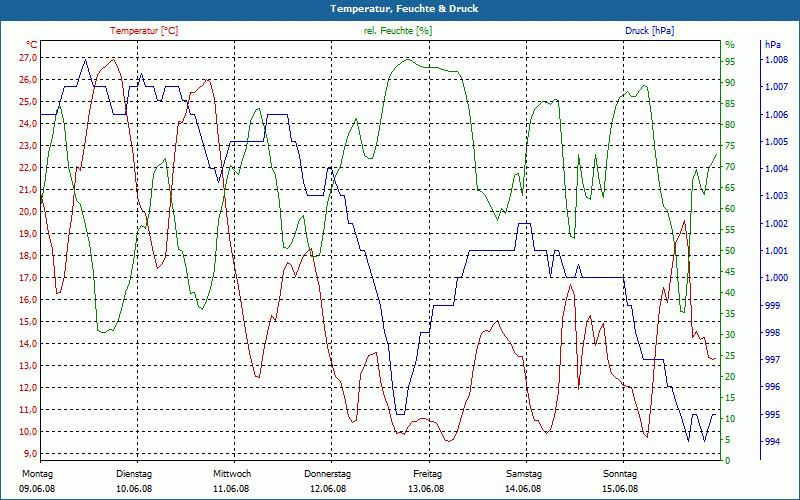Screen dimensions: 800x500
Task: Click the '1.000' pressure axis value
Action: pyautogui.click(x=777, y=278)
